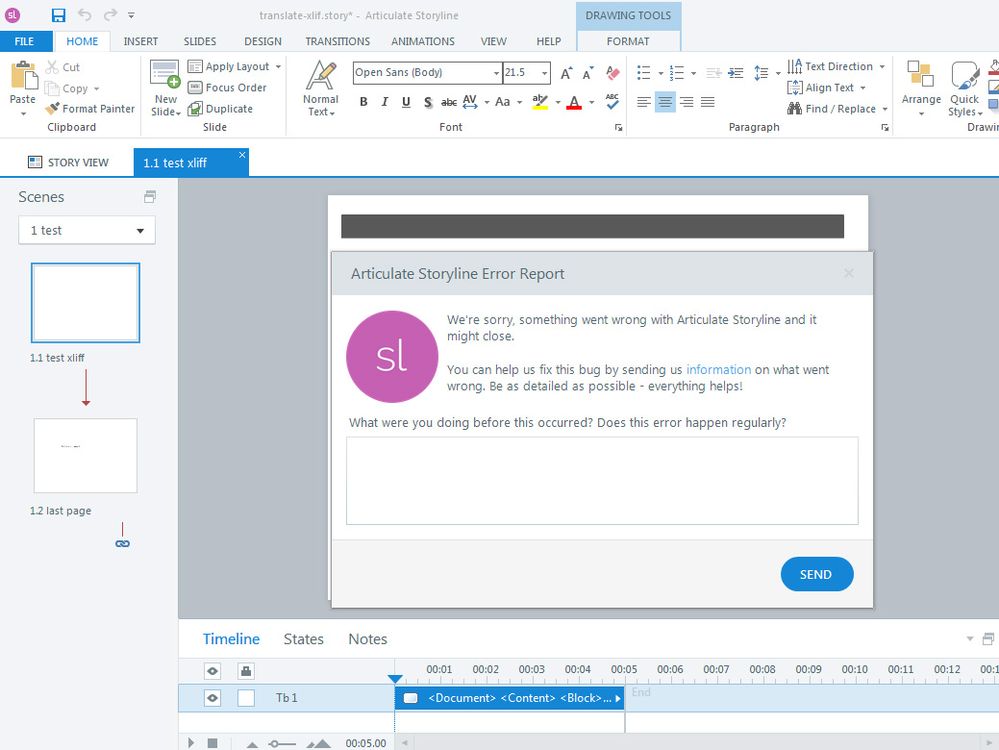Select Cut in the Clipboard group
The image size is (999, 750).
[x=63, y=67]
